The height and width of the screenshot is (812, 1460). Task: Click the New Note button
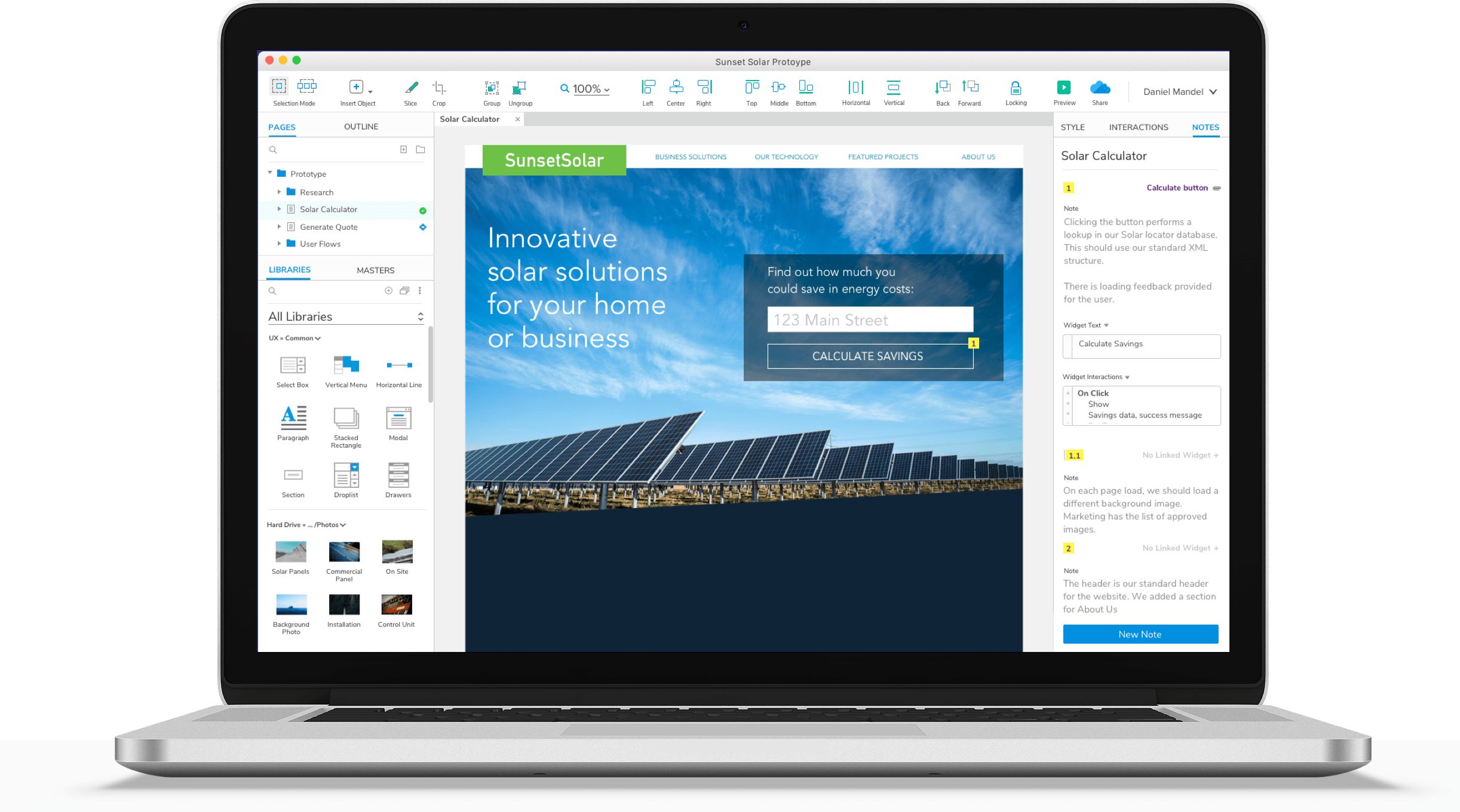click(1140, 634)
